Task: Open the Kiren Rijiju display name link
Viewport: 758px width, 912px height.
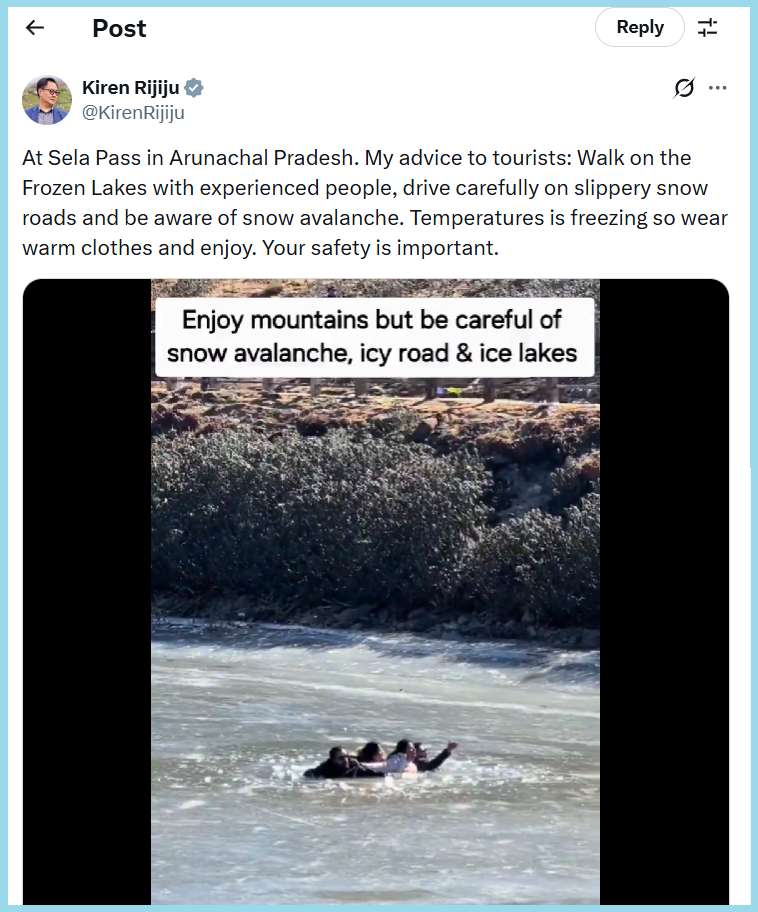Action: 131,88
